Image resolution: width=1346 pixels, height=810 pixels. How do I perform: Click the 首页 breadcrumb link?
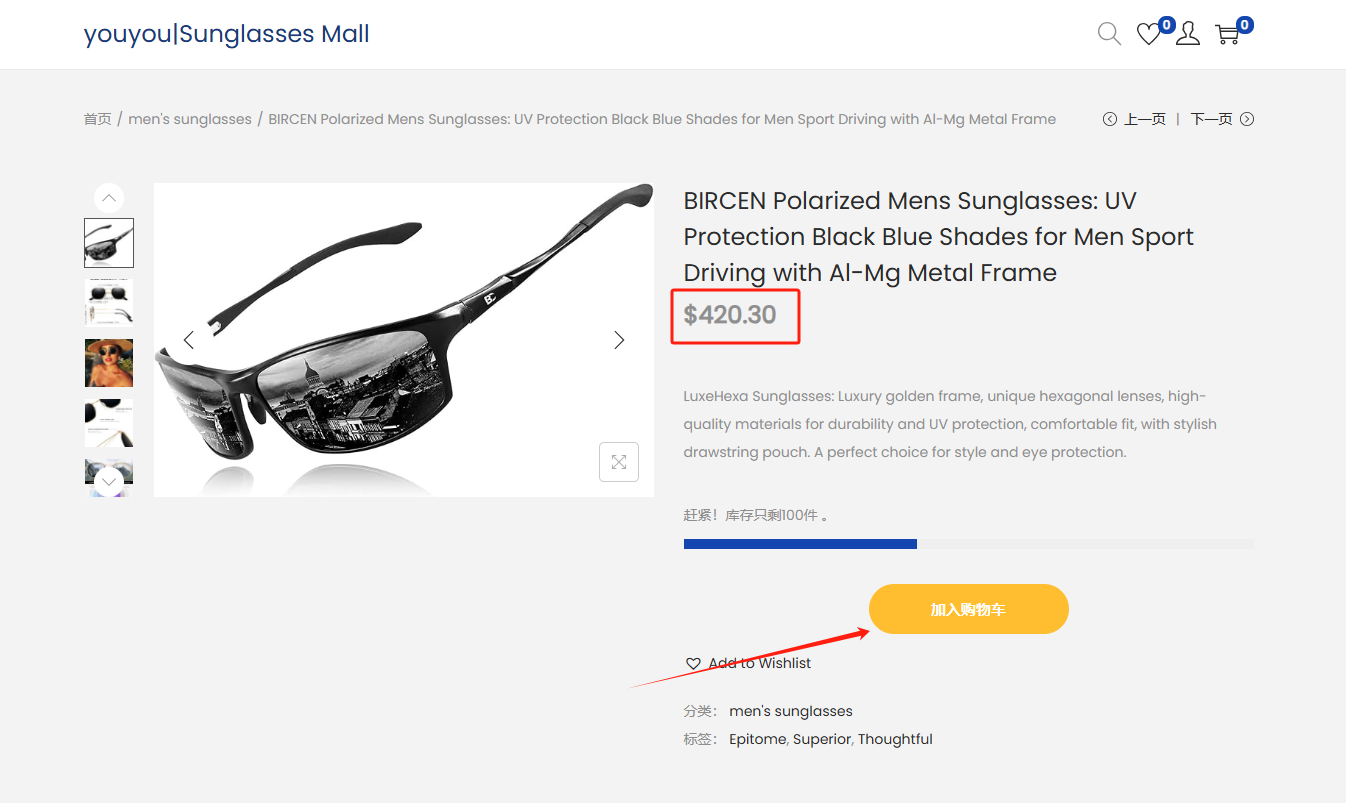(98, 119)
